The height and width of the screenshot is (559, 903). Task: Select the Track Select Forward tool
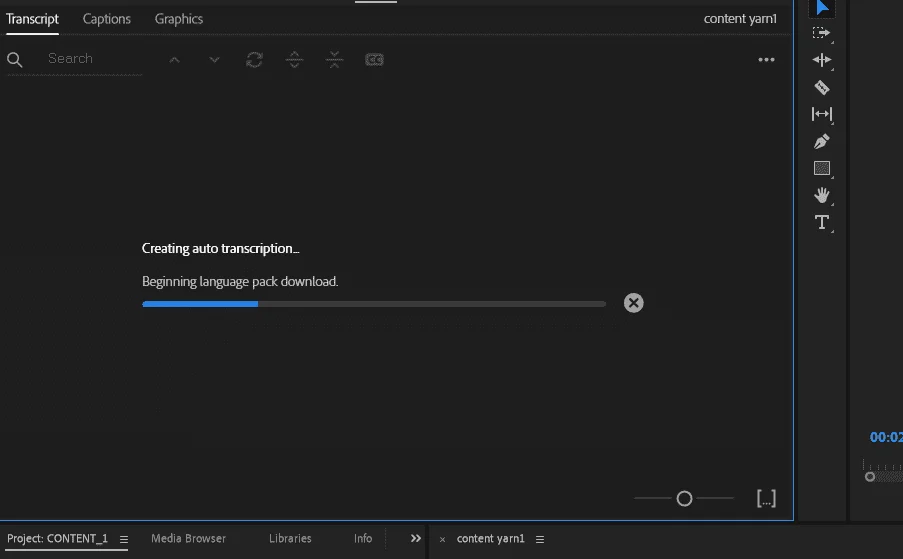822,33
